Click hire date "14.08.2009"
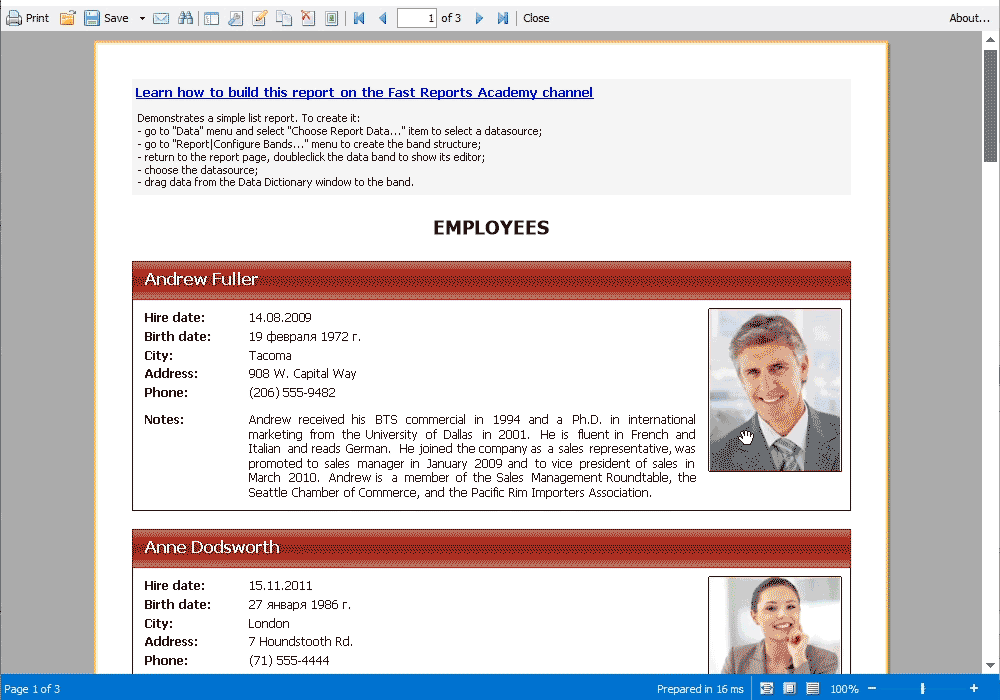Image resolution: width=1000 pixels, height=700 pixels. point(280,317)
